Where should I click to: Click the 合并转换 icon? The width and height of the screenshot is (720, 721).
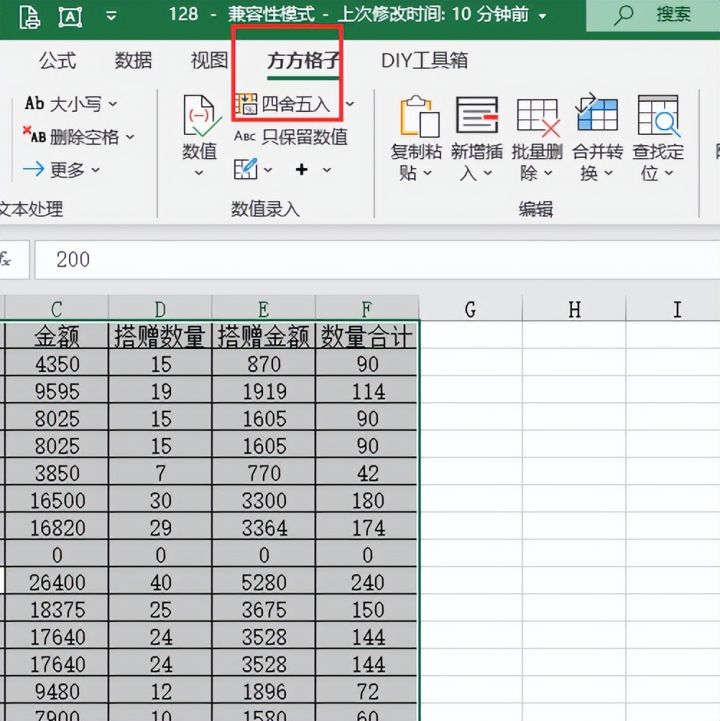pyautogui.click(x=597, y=113)
